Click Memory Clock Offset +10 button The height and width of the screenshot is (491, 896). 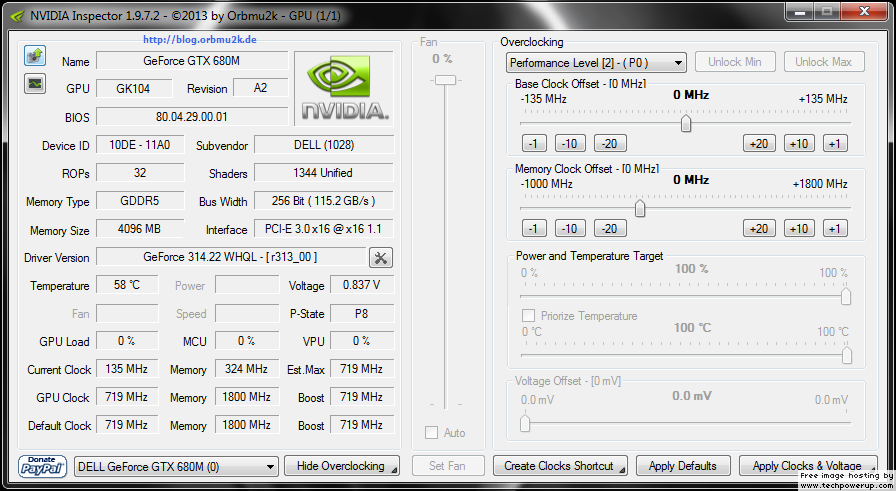click(x=799, y=229)
